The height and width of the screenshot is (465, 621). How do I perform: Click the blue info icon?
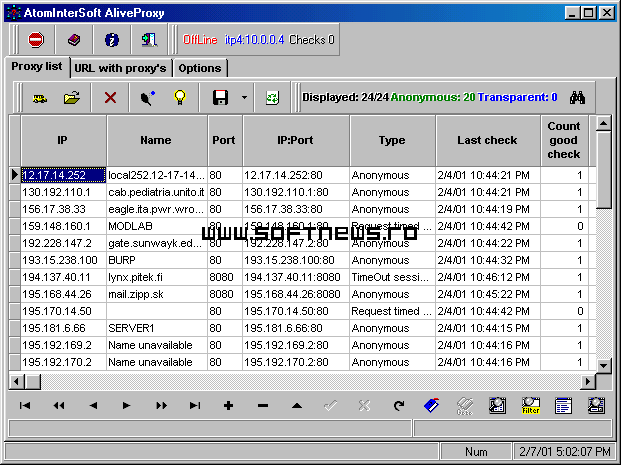coord(112,40)
